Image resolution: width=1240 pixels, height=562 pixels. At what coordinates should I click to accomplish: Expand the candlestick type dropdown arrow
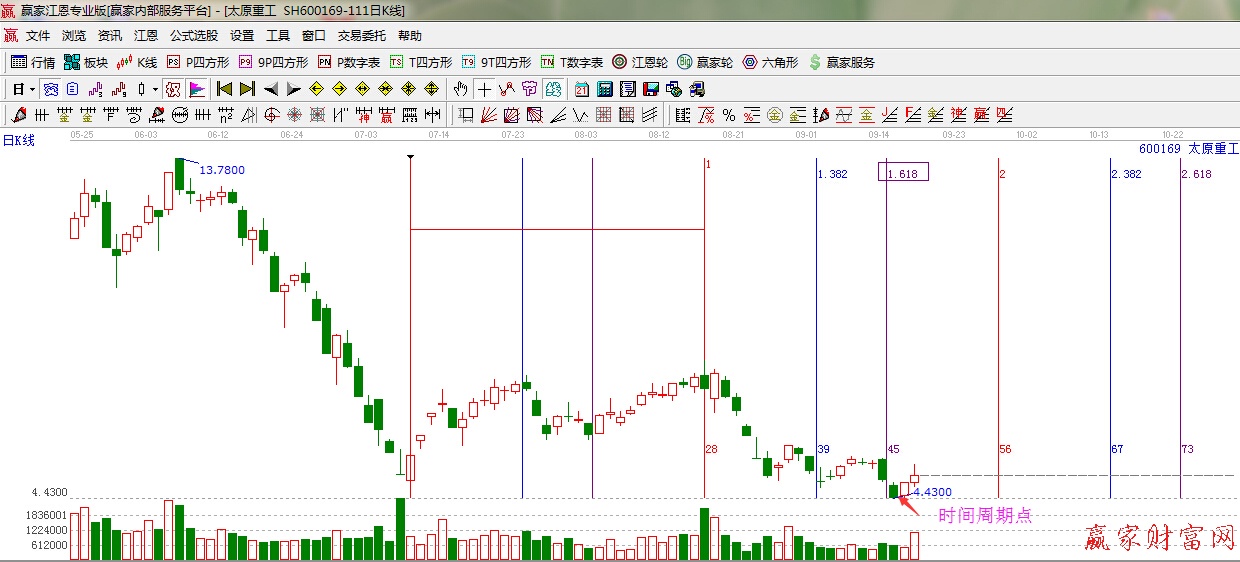[x=155, y=89]
